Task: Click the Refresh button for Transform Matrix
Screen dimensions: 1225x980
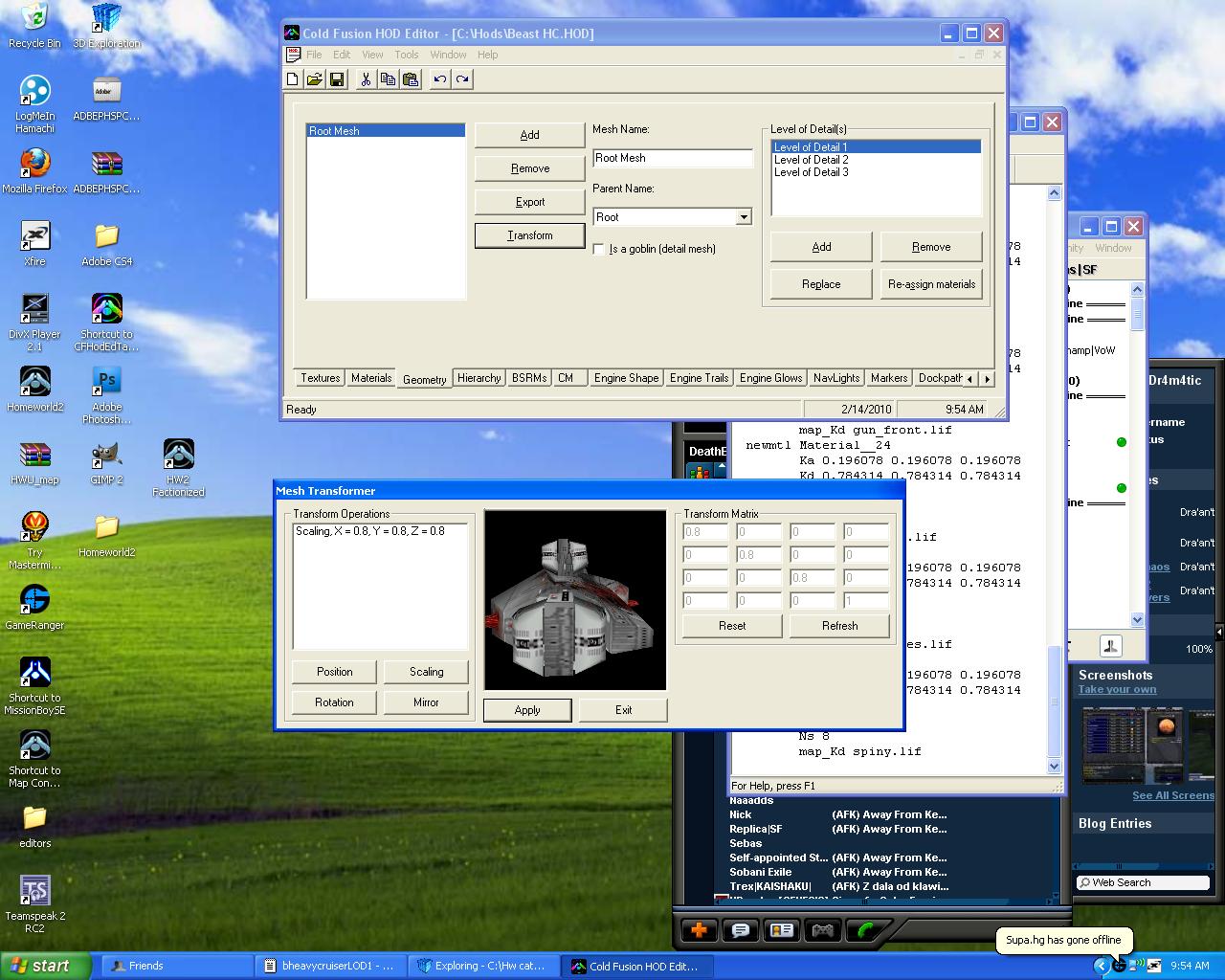Action: (x=839, y=626)
